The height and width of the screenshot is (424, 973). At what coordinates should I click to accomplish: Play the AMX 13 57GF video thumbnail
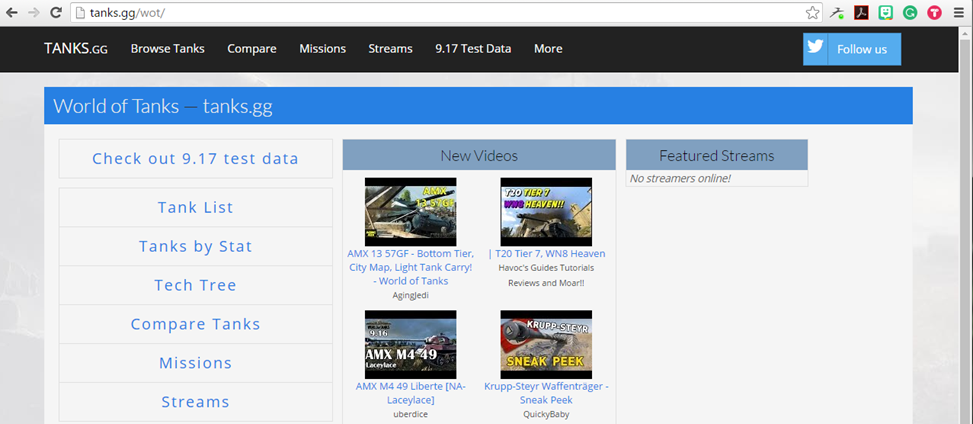(410, 212)
